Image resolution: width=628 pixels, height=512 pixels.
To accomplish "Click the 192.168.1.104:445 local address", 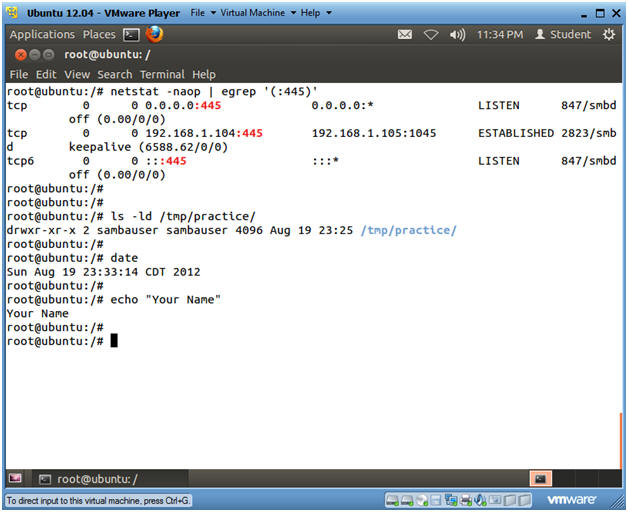I will click(x=204, y=133).
